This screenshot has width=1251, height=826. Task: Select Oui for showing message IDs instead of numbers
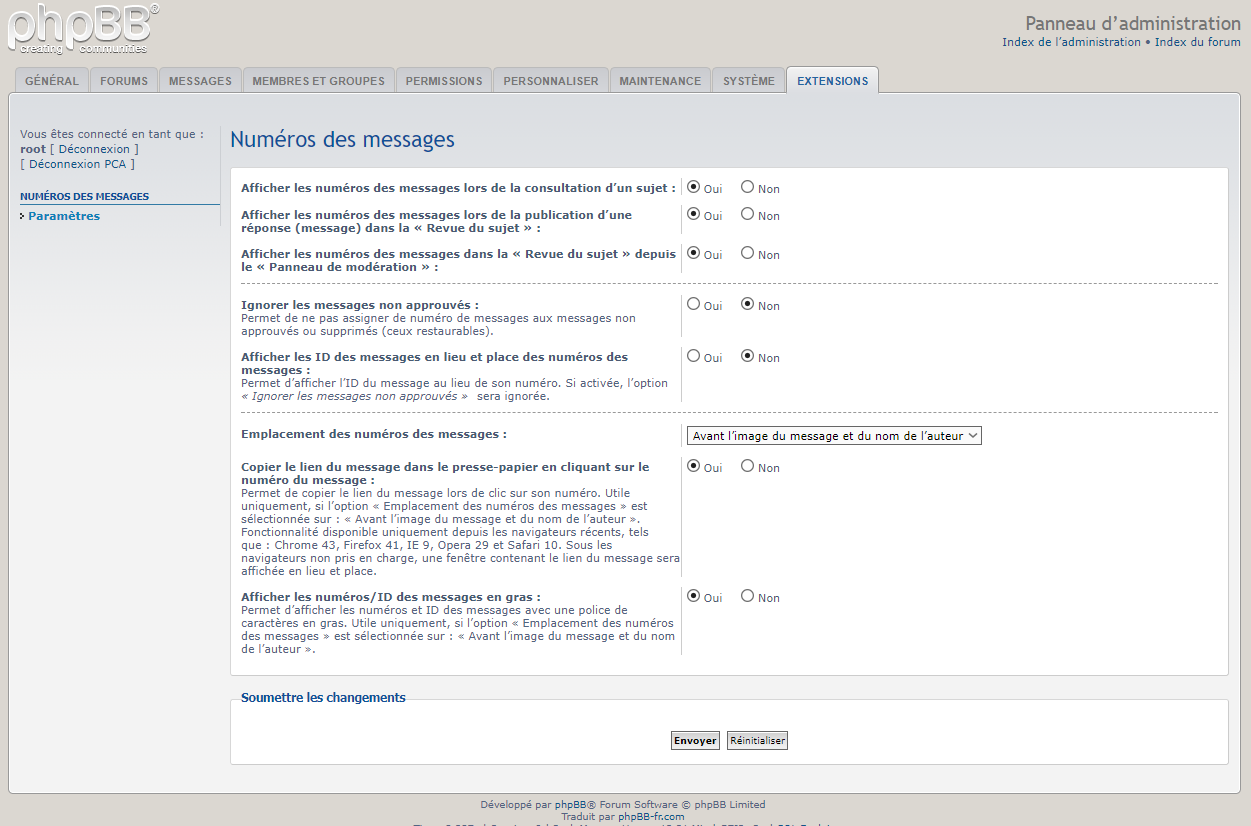point(693,356)
